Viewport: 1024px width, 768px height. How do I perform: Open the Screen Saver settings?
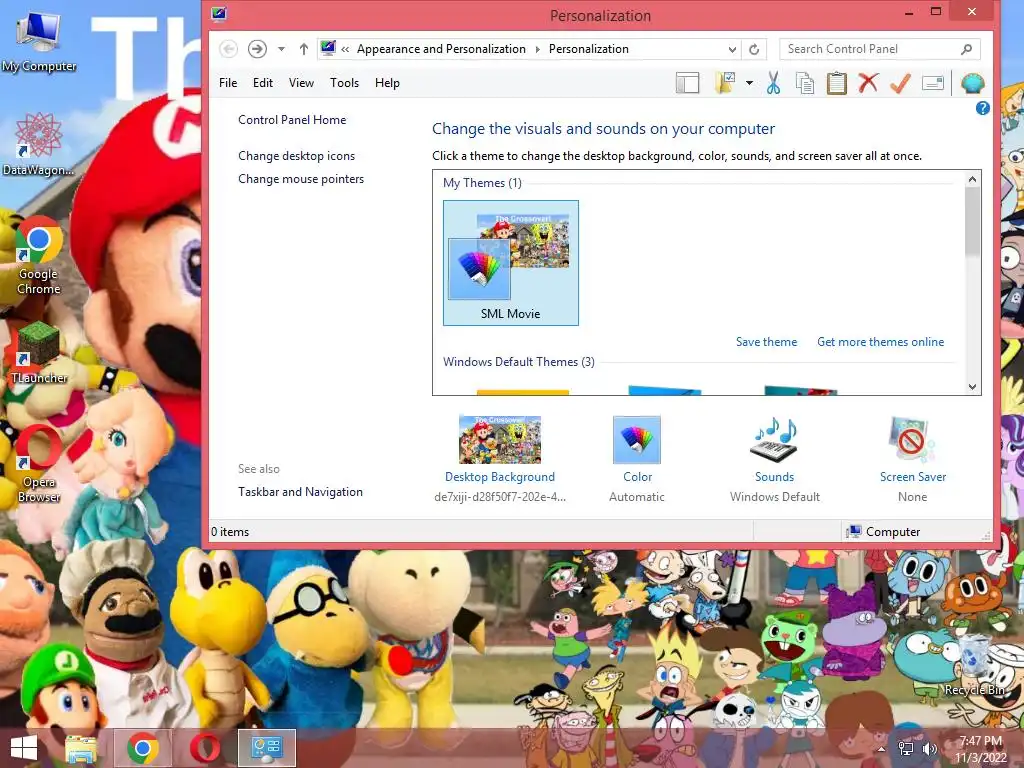click(912, 458)
